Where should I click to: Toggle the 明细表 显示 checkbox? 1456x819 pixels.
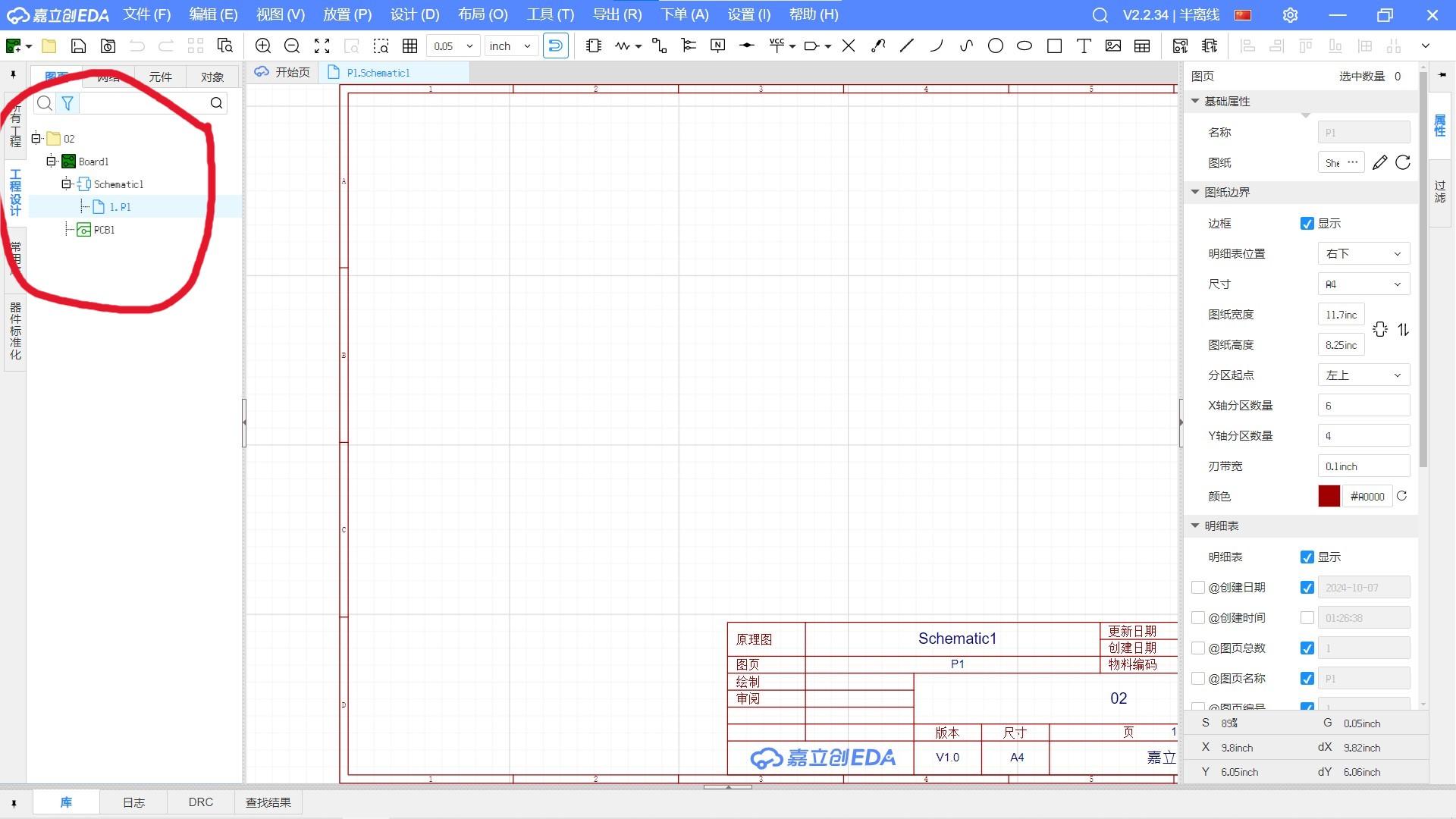pyautogui.click(x=1307, y=557)
